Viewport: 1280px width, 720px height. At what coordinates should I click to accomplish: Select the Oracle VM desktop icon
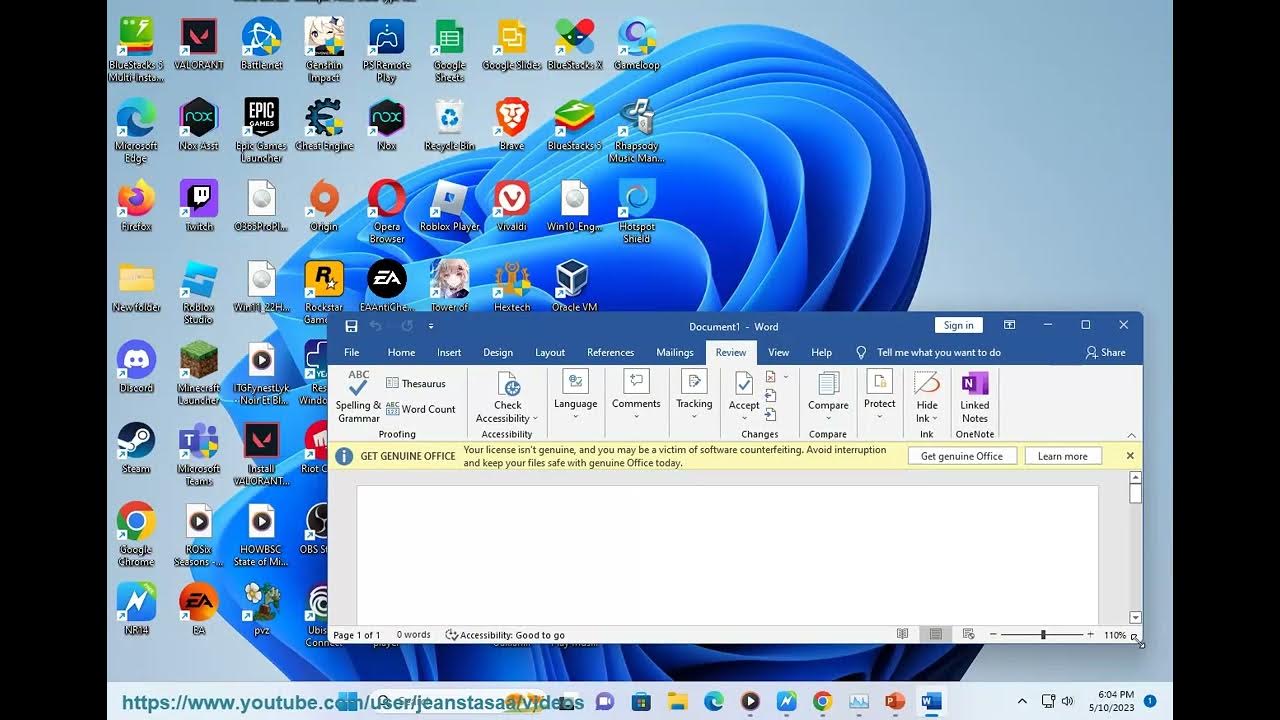573,286
